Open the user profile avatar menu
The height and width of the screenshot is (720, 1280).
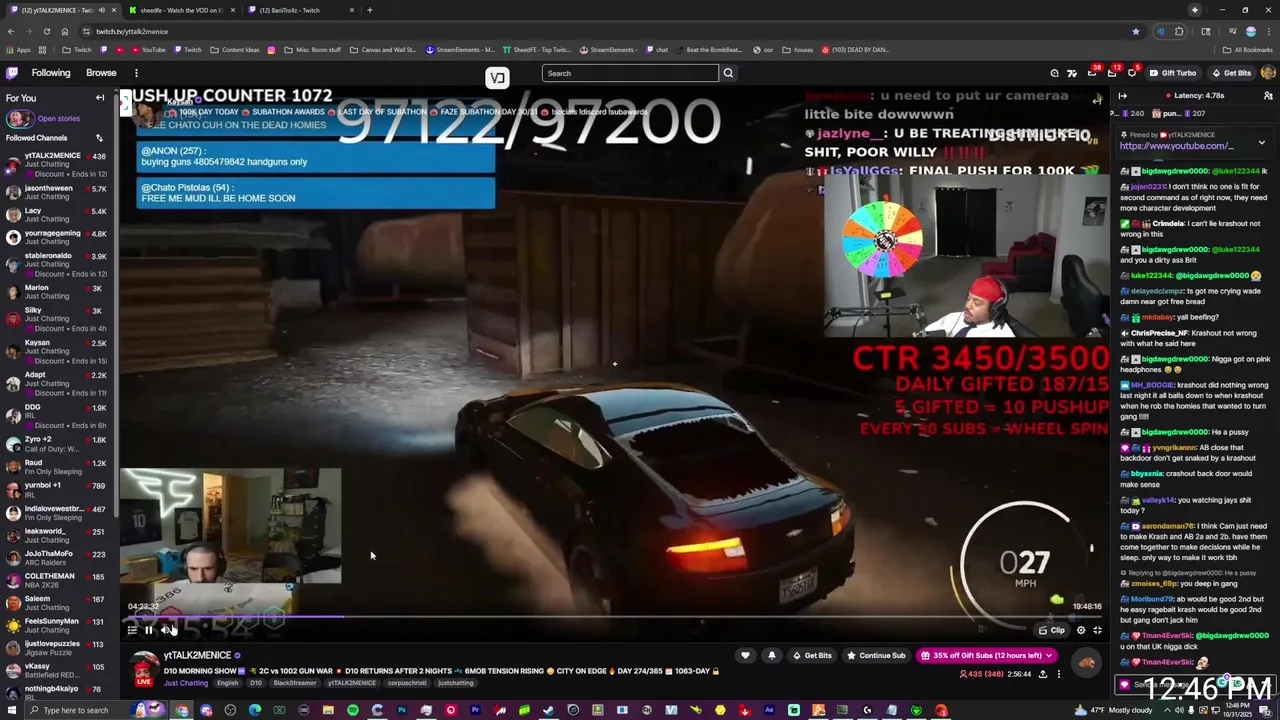tap(1268, 73)
